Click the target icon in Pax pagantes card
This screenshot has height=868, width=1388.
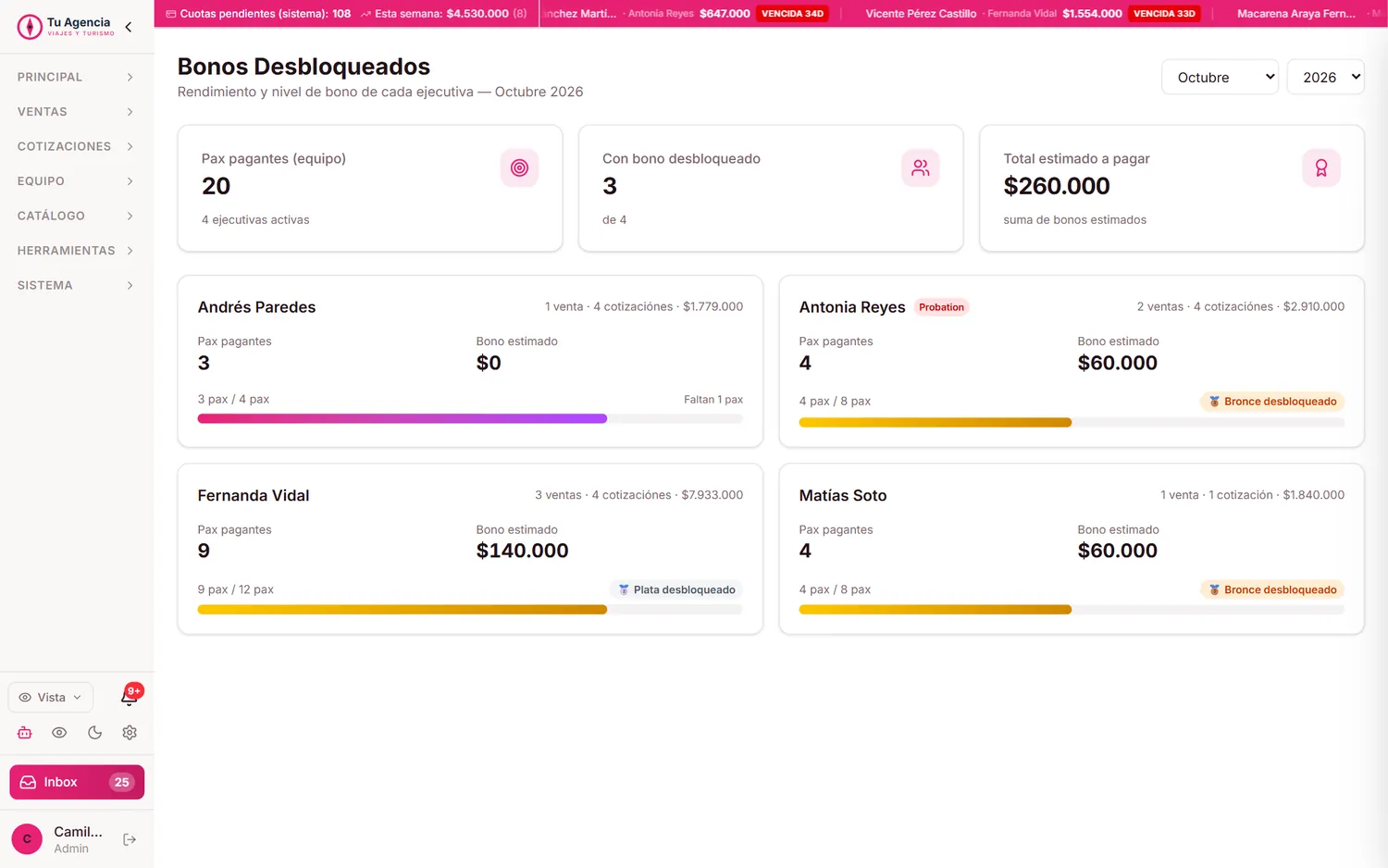pos(519,167)
